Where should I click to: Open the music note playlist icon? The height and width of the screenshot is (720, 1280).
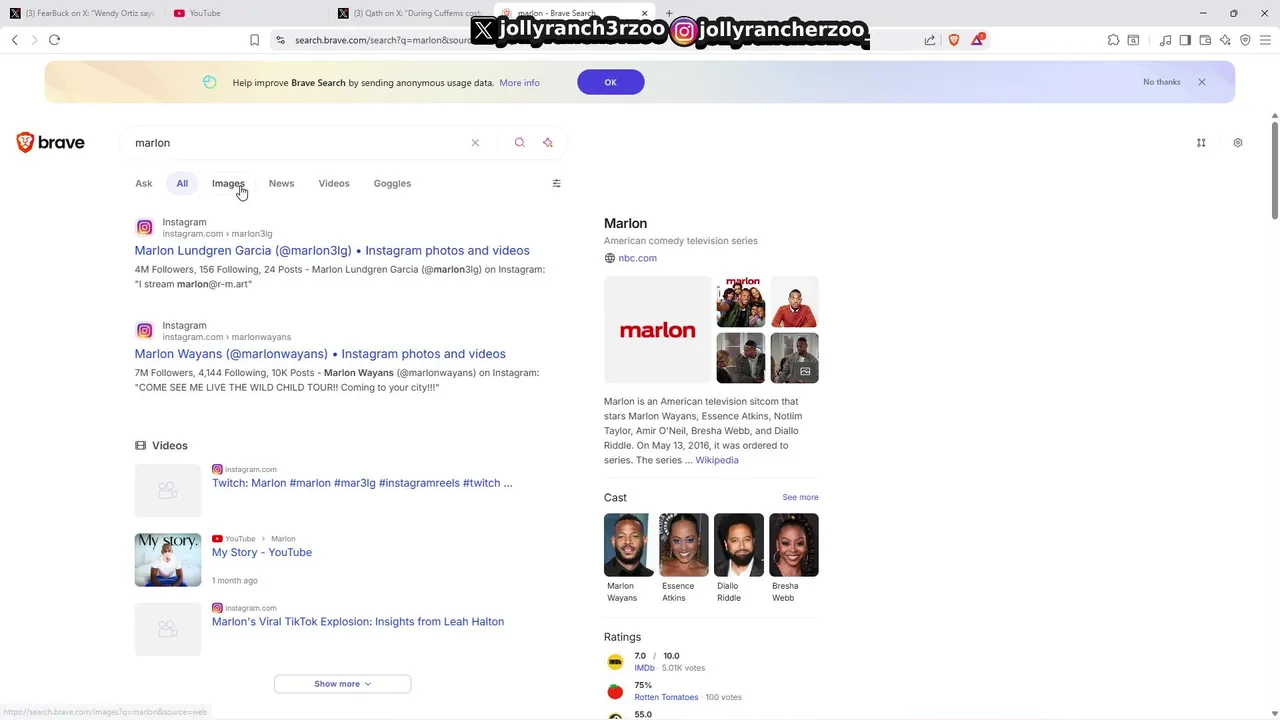[1166, 40]
